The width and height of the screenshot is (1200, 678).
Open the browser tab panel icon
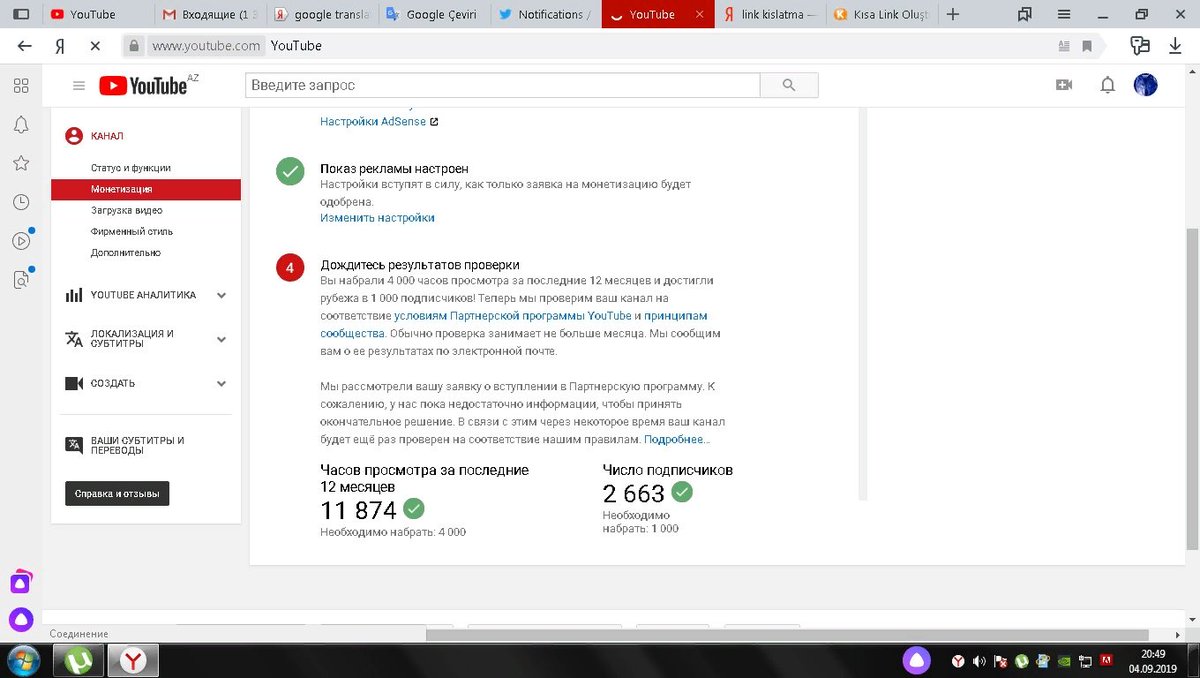click(21, 14)
